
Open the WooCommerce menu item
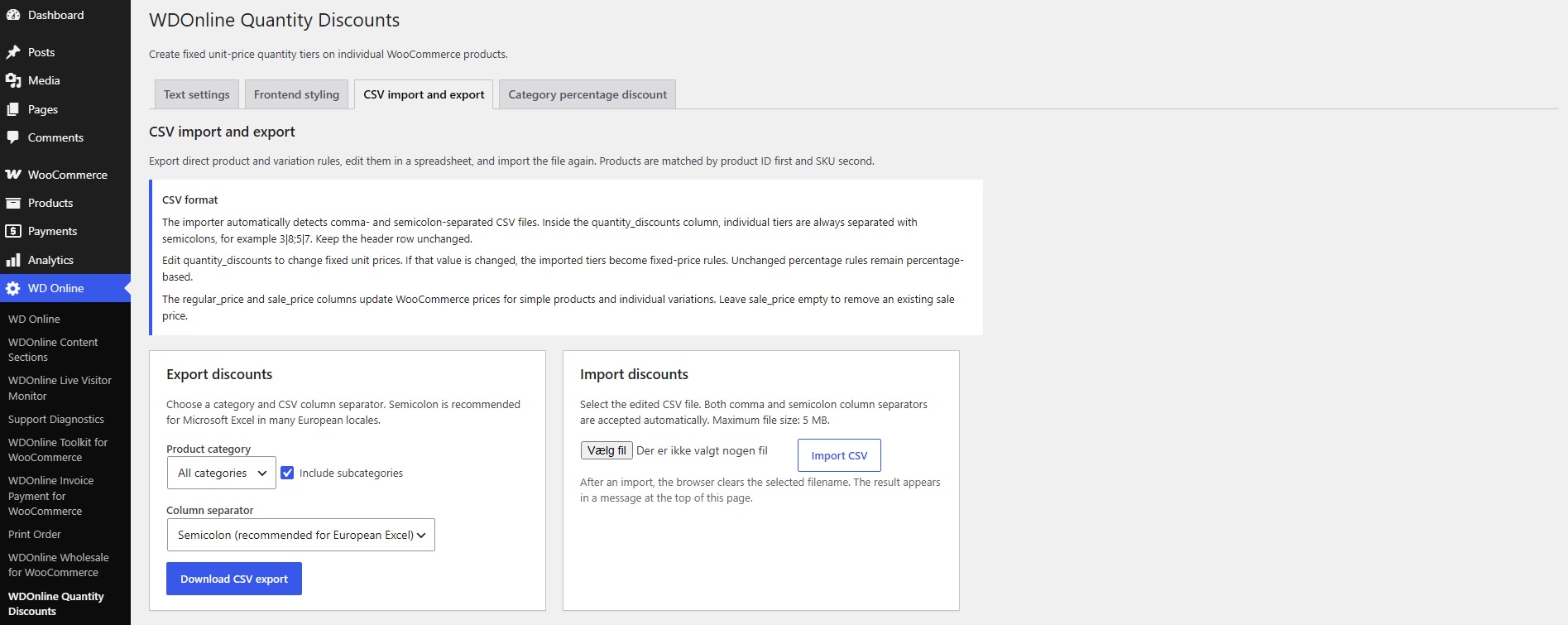(65, 175)
